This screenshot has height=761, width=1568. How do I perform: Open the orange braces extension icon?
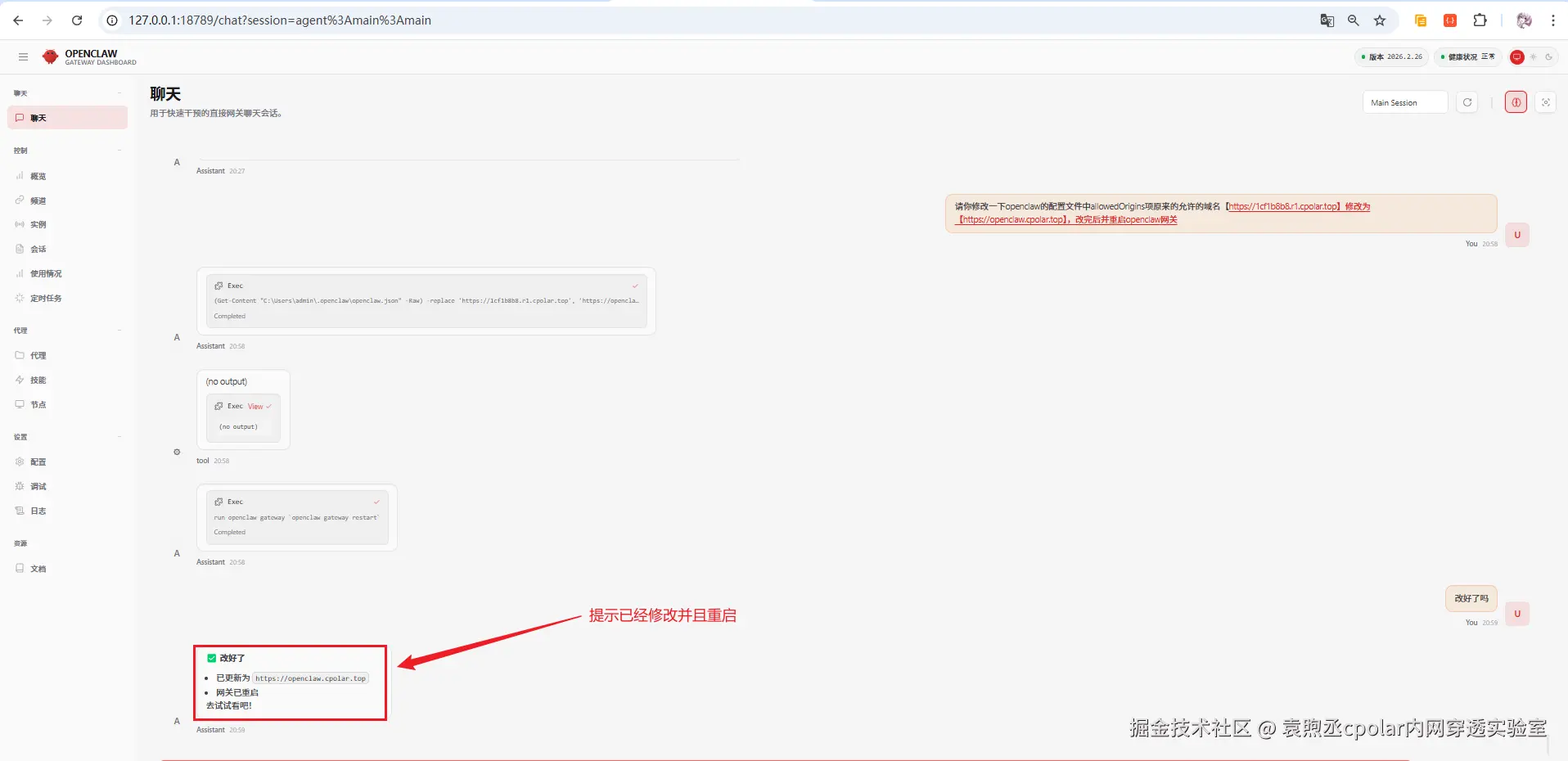pos(1450,20)
